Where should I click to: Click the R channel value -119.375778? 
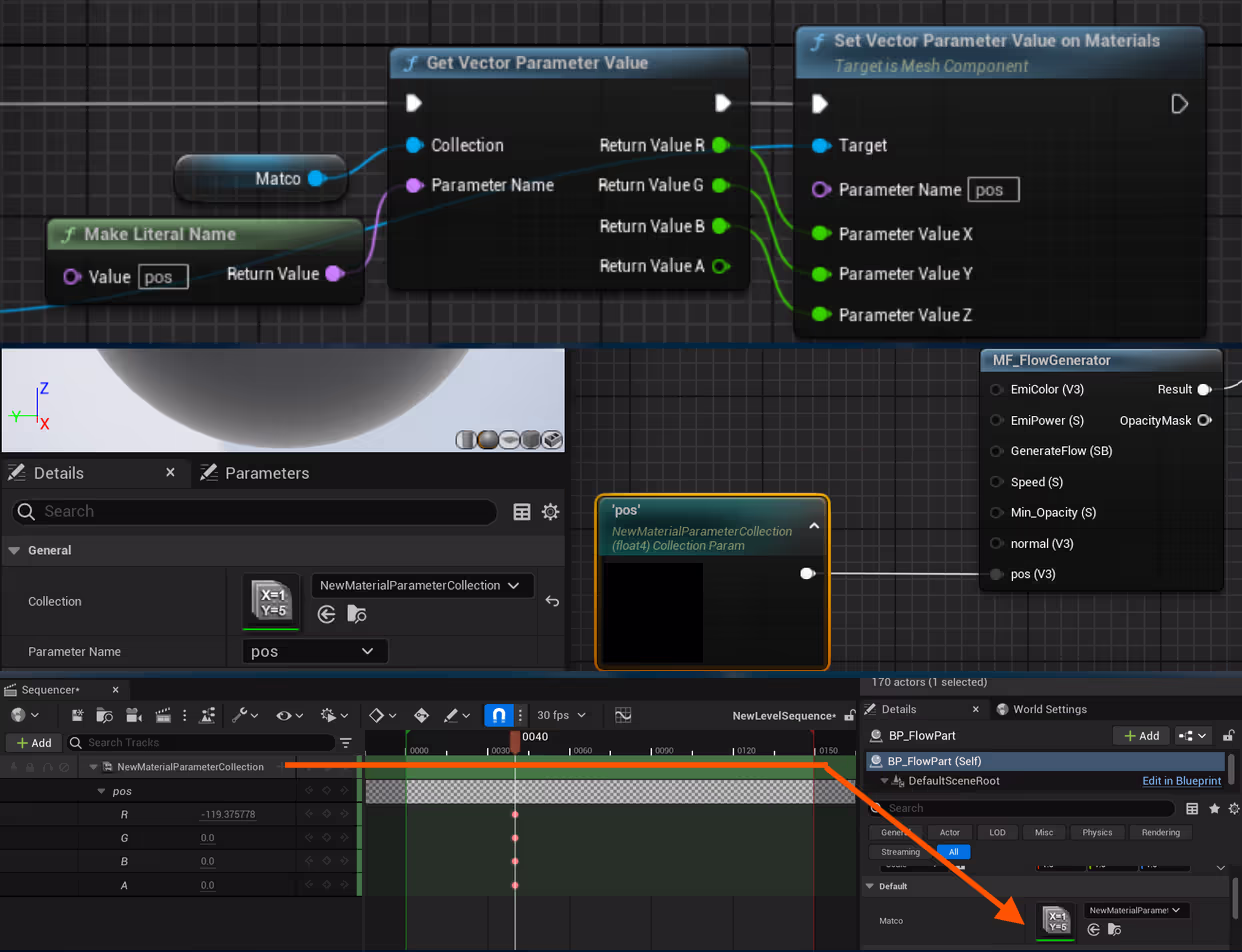228,814
